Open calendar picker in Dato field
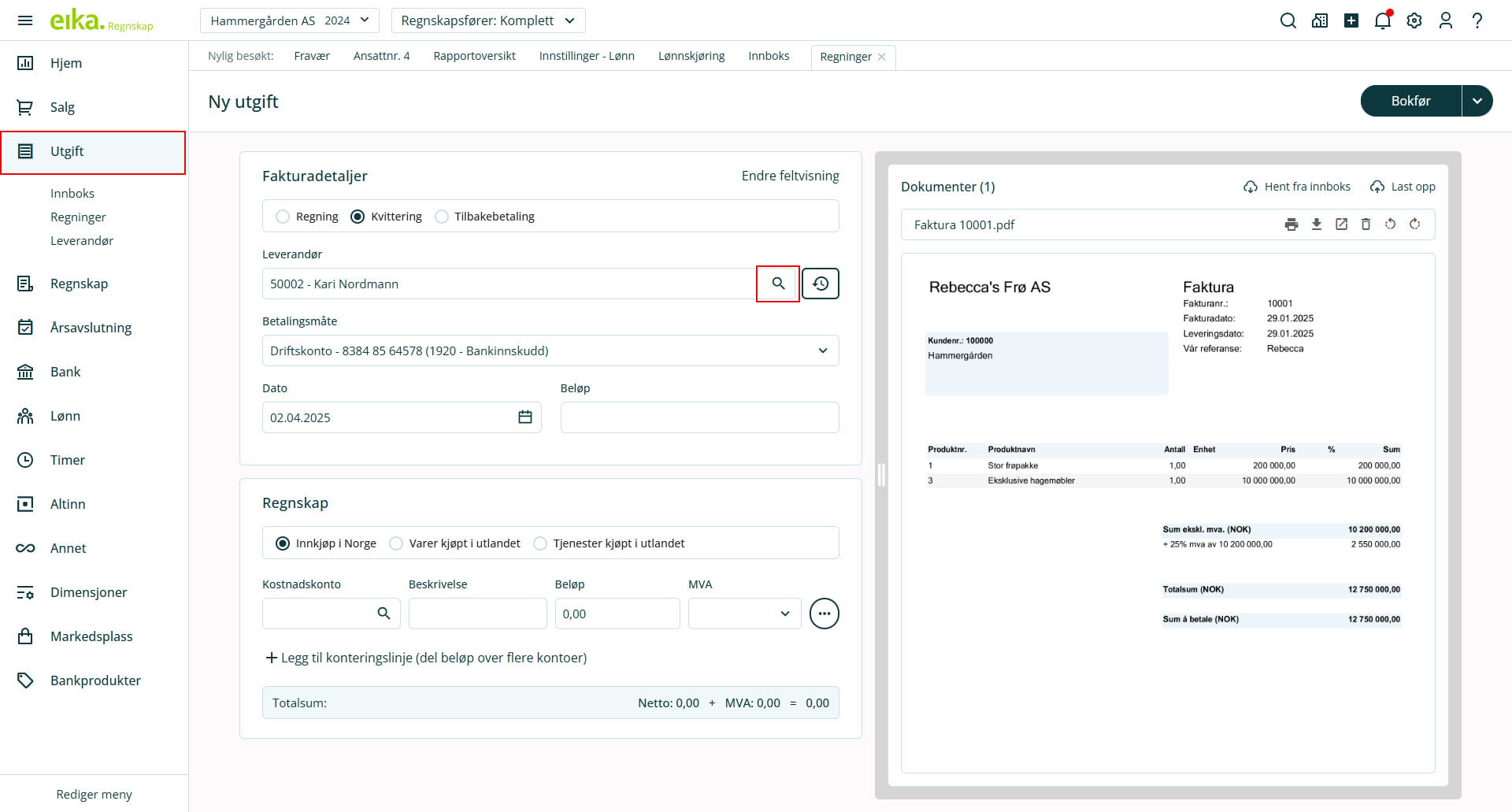 tap(525, 417)
